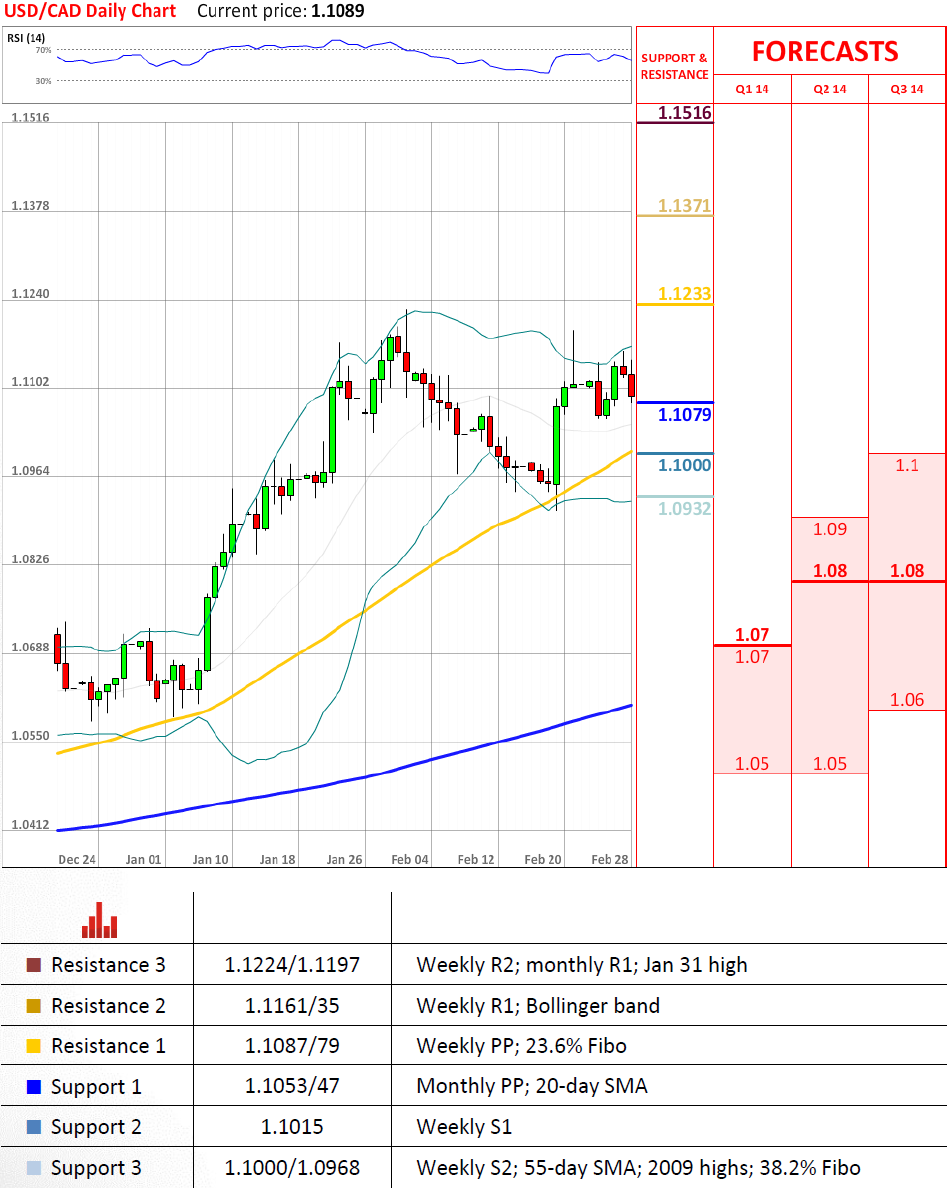Select the 1.1516 resistance level label
This screenshot has width=948, height=1188.
pyautogui.click(x=685, y=113)
